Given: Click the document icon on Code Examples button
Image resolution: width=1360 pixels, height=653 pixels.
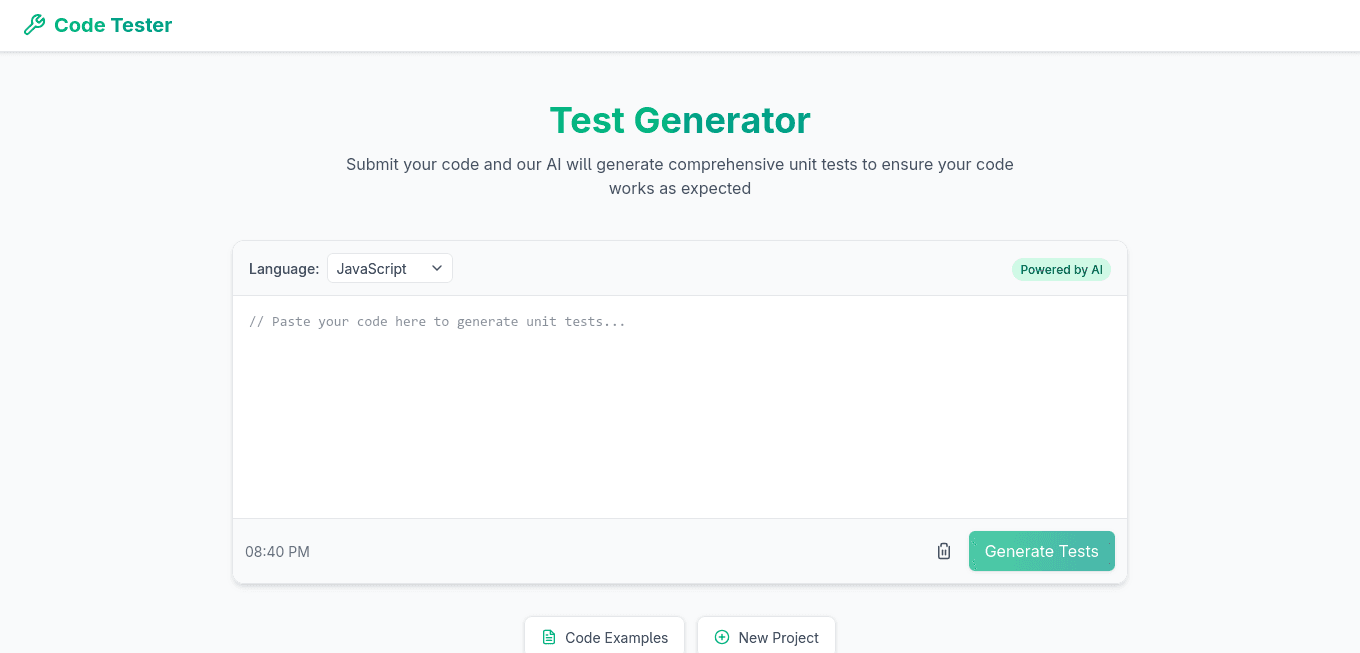Looking at the screenshot, I should point(550,637).
